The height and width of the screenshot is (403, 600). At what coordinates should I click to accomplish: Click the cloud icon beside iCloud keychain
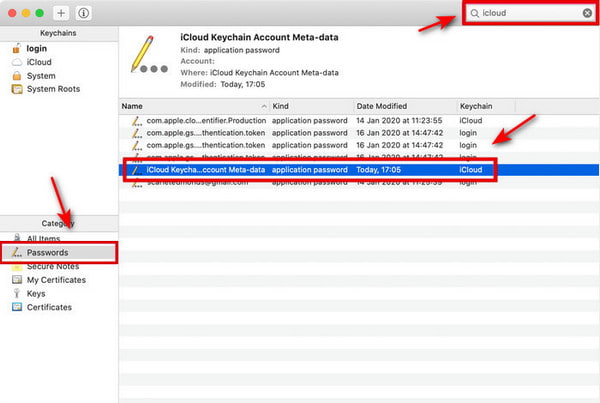coord(17,62)
